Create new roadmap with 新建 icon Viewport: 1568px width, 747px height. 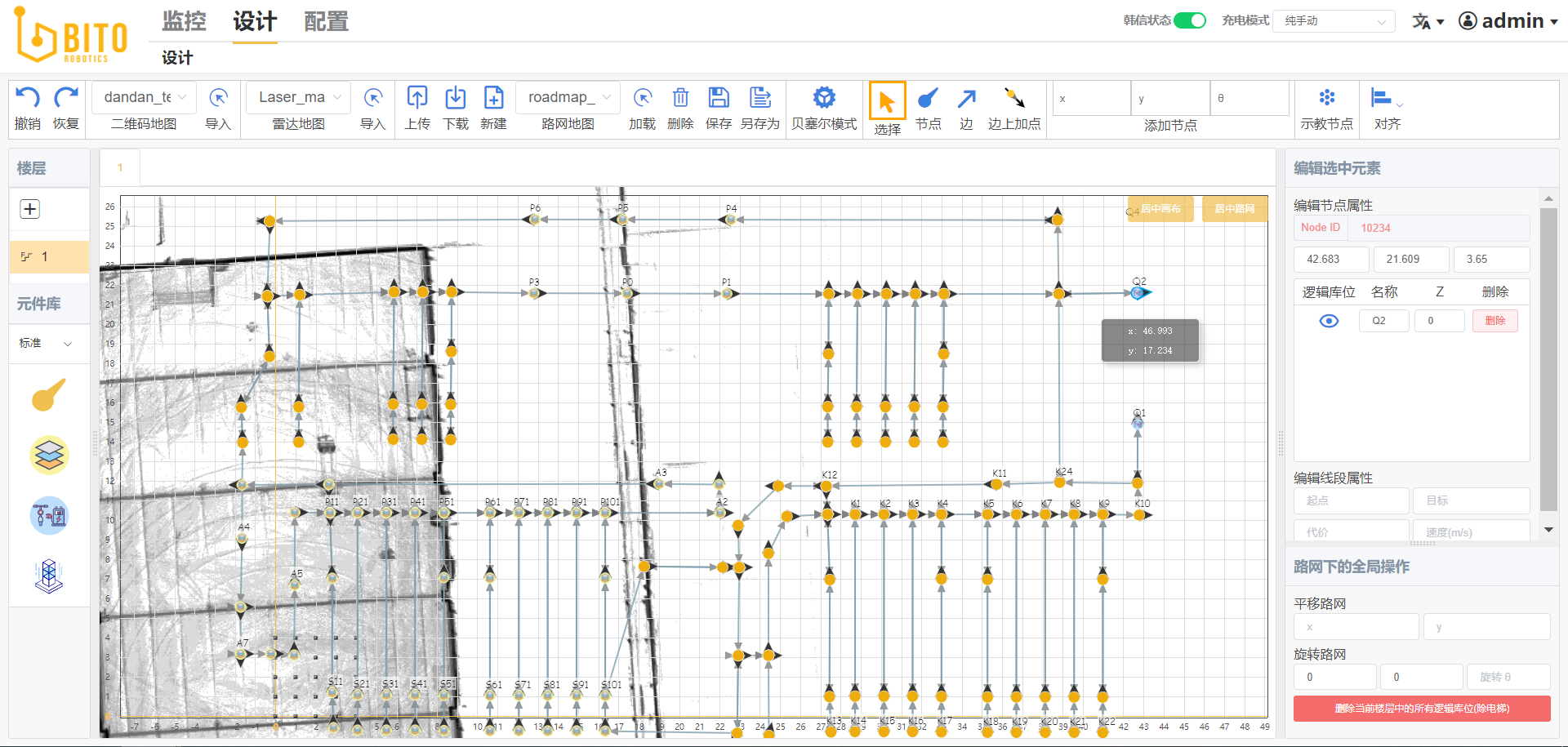494,98
